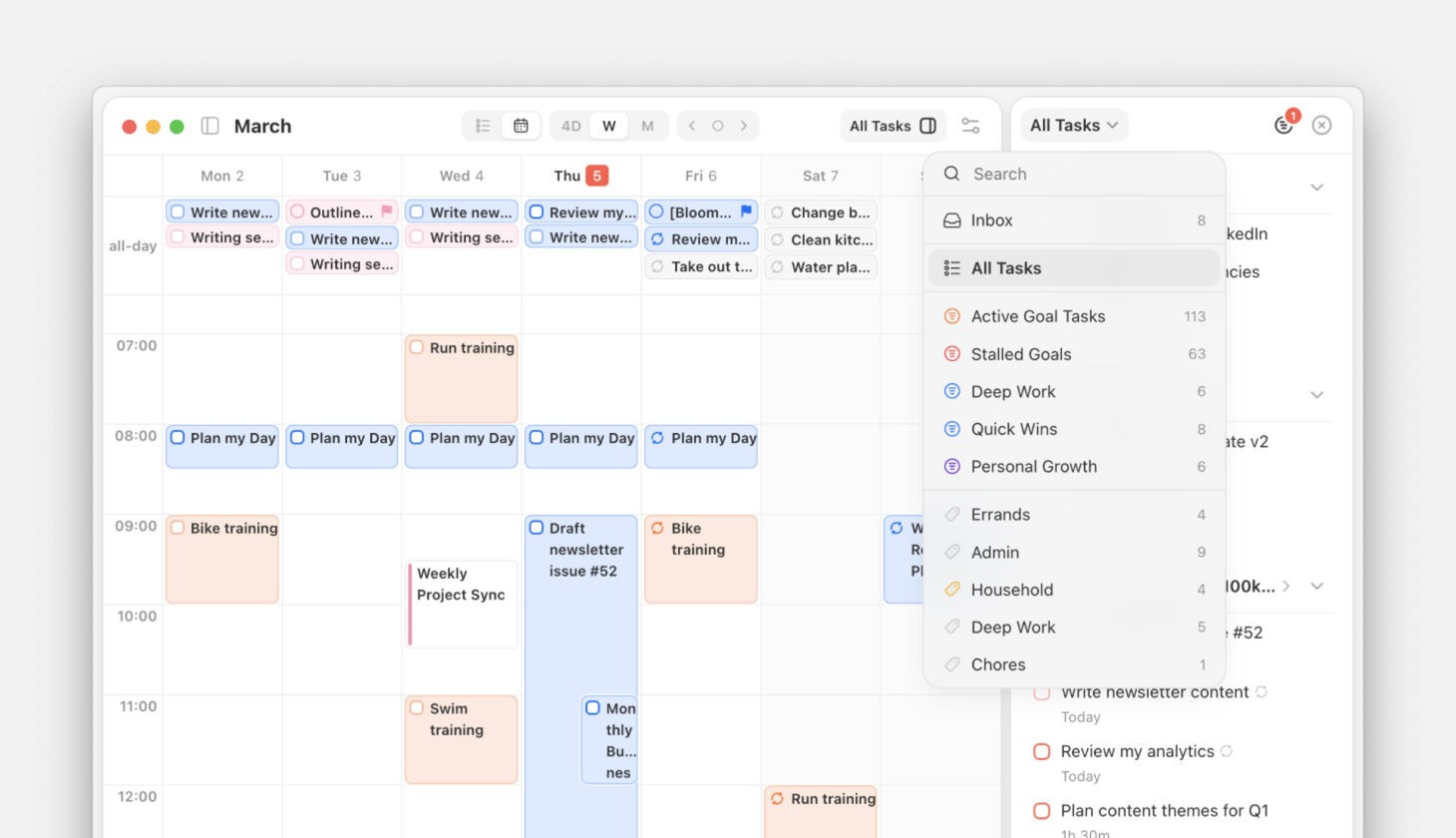Tick Review my analytics checkbox in panel

pyautogui.click(x=1042, y=751)
